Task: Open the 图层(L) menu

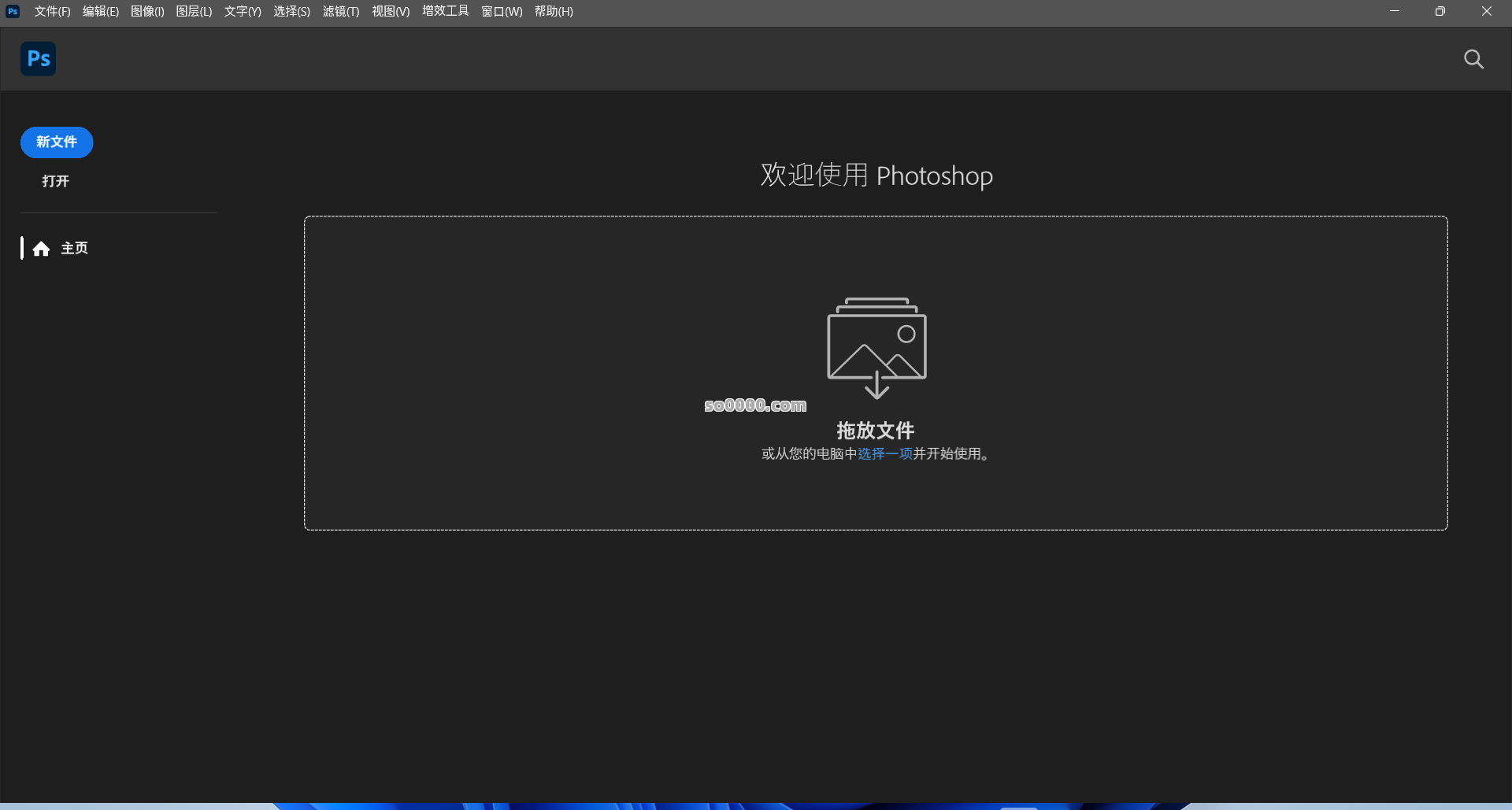Action: (194, 11)
